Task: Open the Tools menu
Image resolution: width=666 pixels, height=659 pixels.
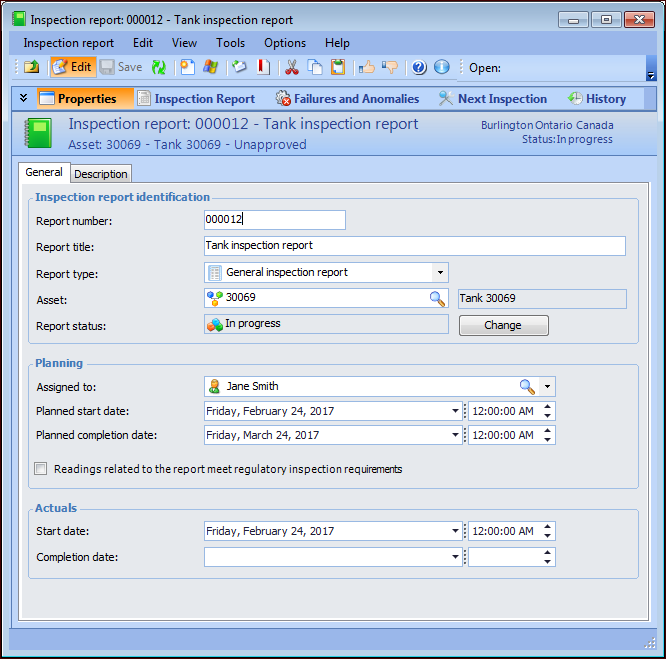Action: tap(230, 43)
